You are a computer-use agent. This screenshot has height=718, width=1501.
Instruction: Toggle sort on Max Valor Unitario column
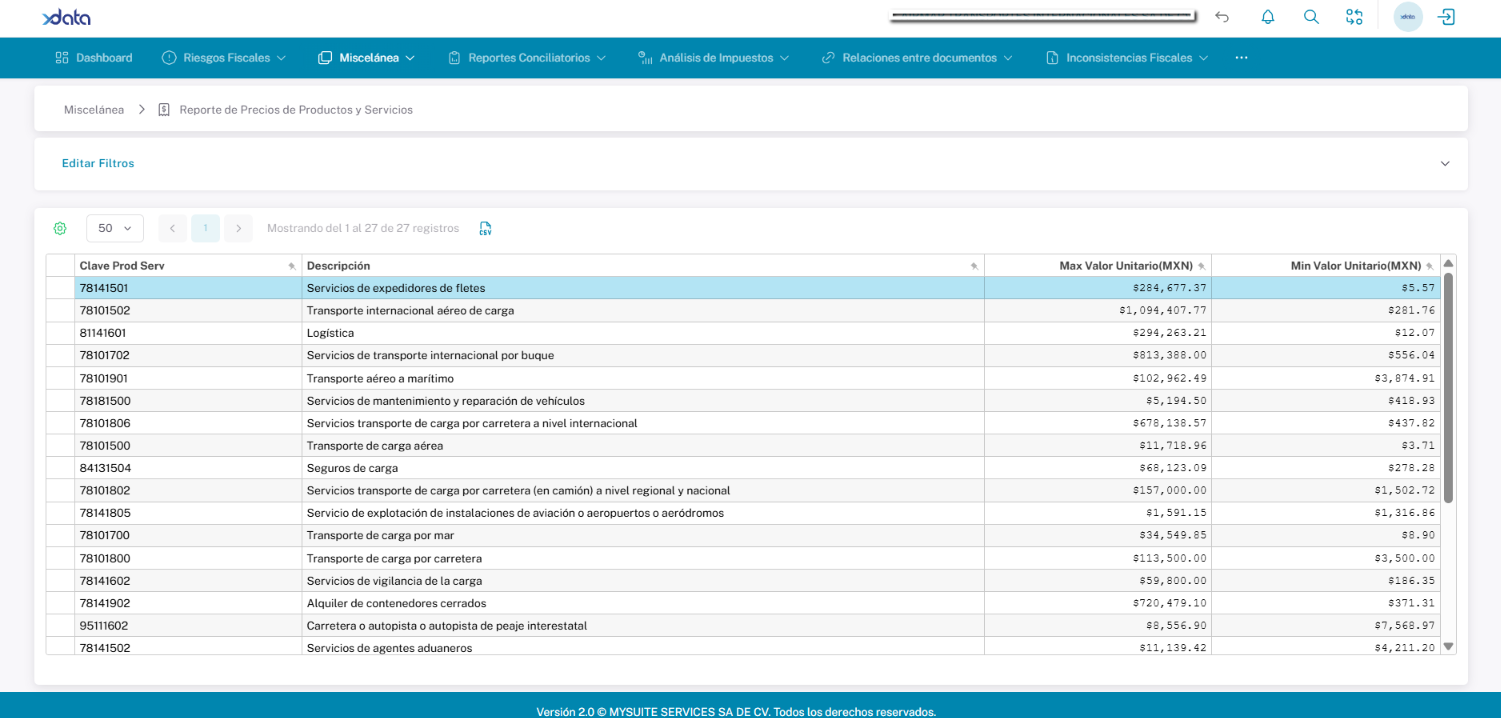pyautogui.click(x=1125, y=266)
